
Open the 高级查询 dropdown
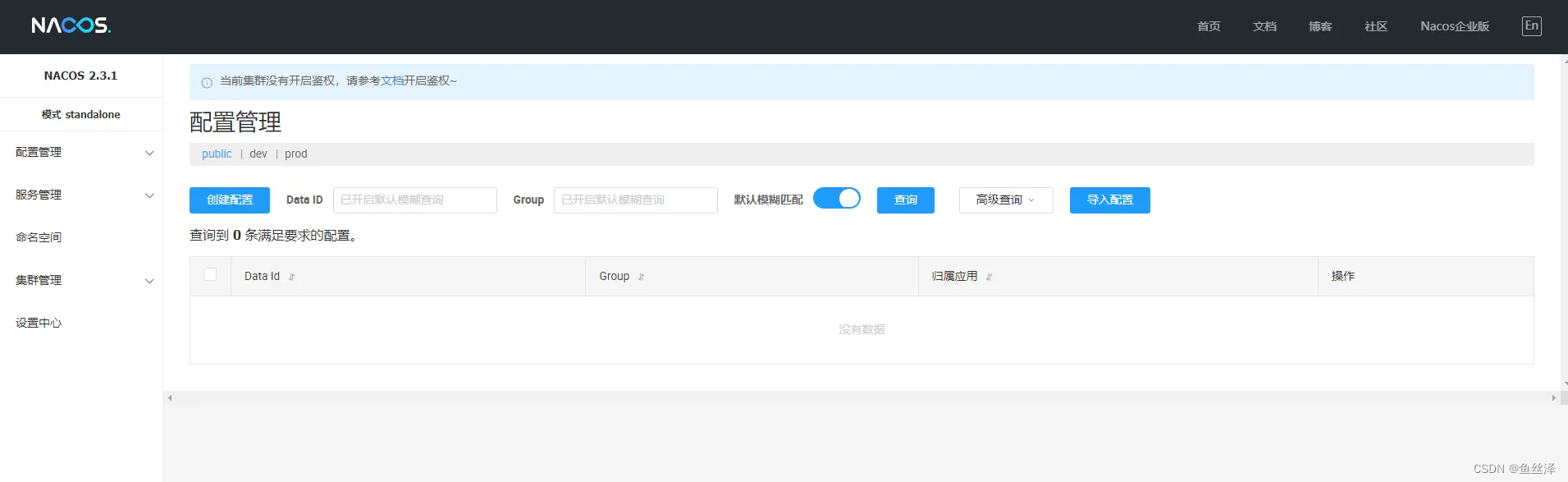click(1006, 200)
